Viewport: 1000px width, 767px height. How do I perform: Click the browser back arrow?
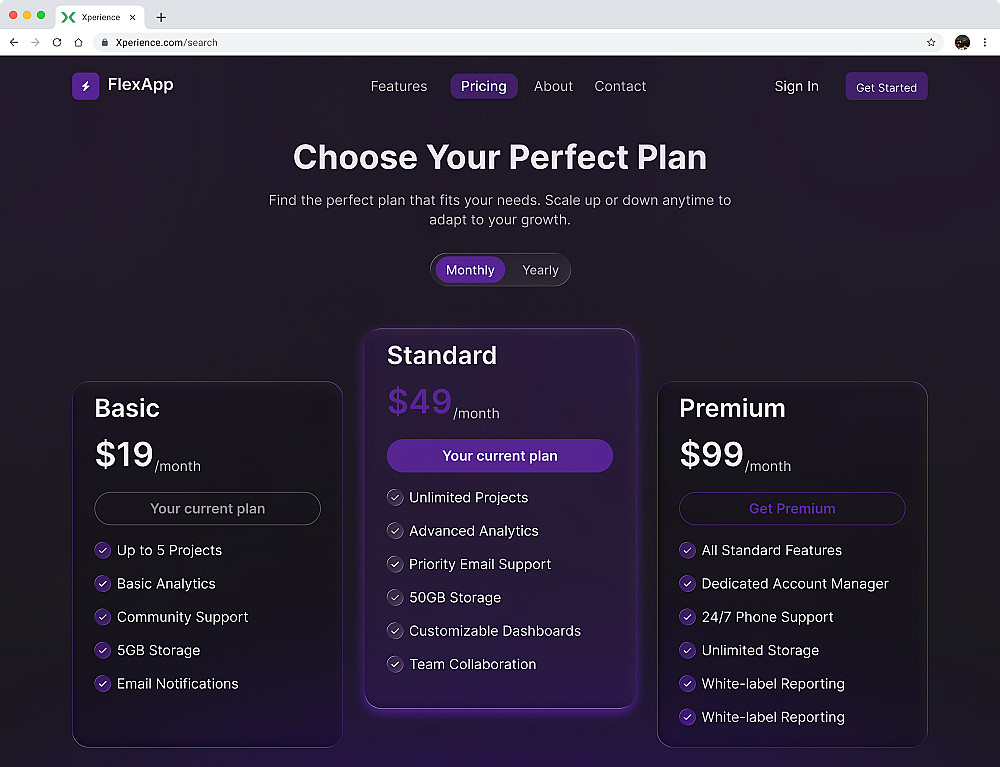(x=14, y=43)
